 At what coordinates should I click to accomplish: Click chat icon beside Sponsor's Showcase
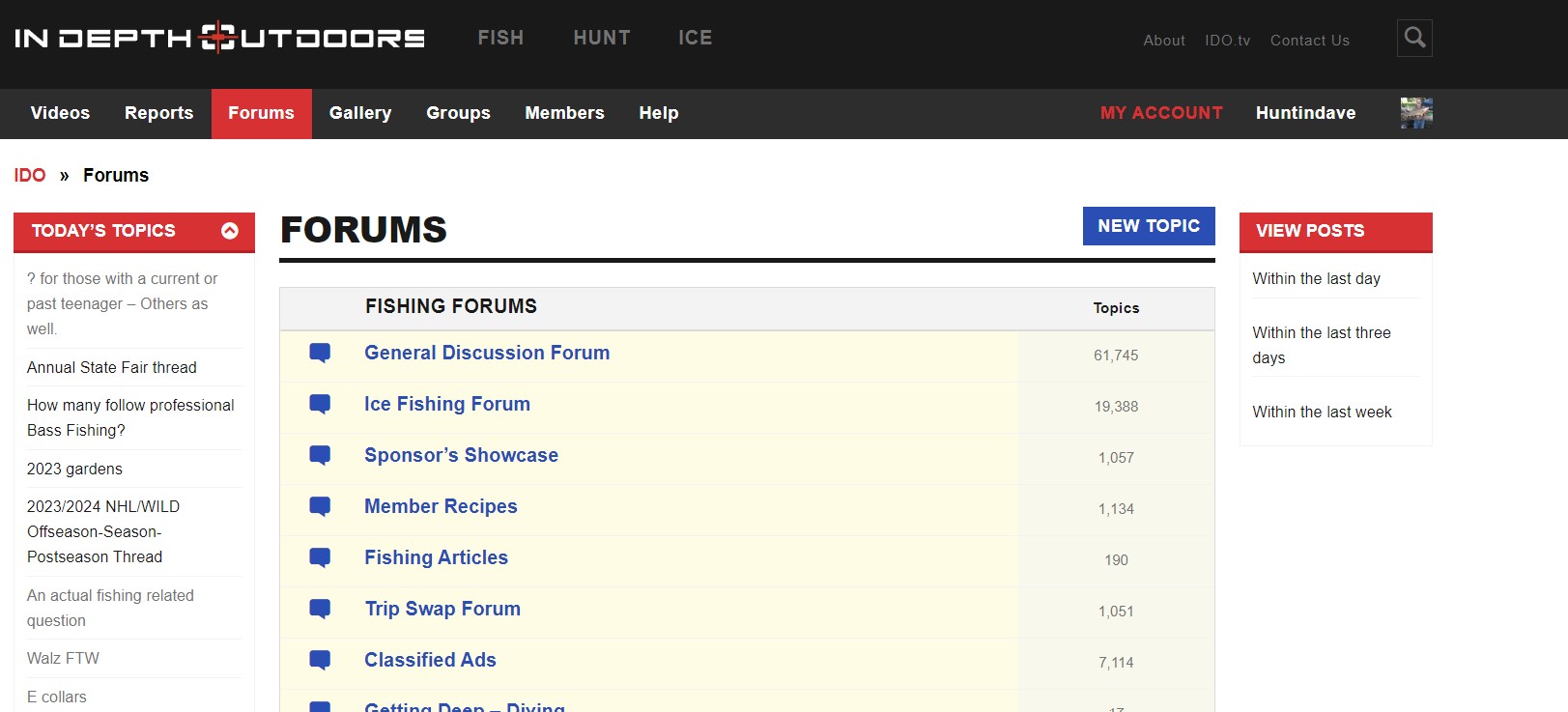click(x=320, y=456)
